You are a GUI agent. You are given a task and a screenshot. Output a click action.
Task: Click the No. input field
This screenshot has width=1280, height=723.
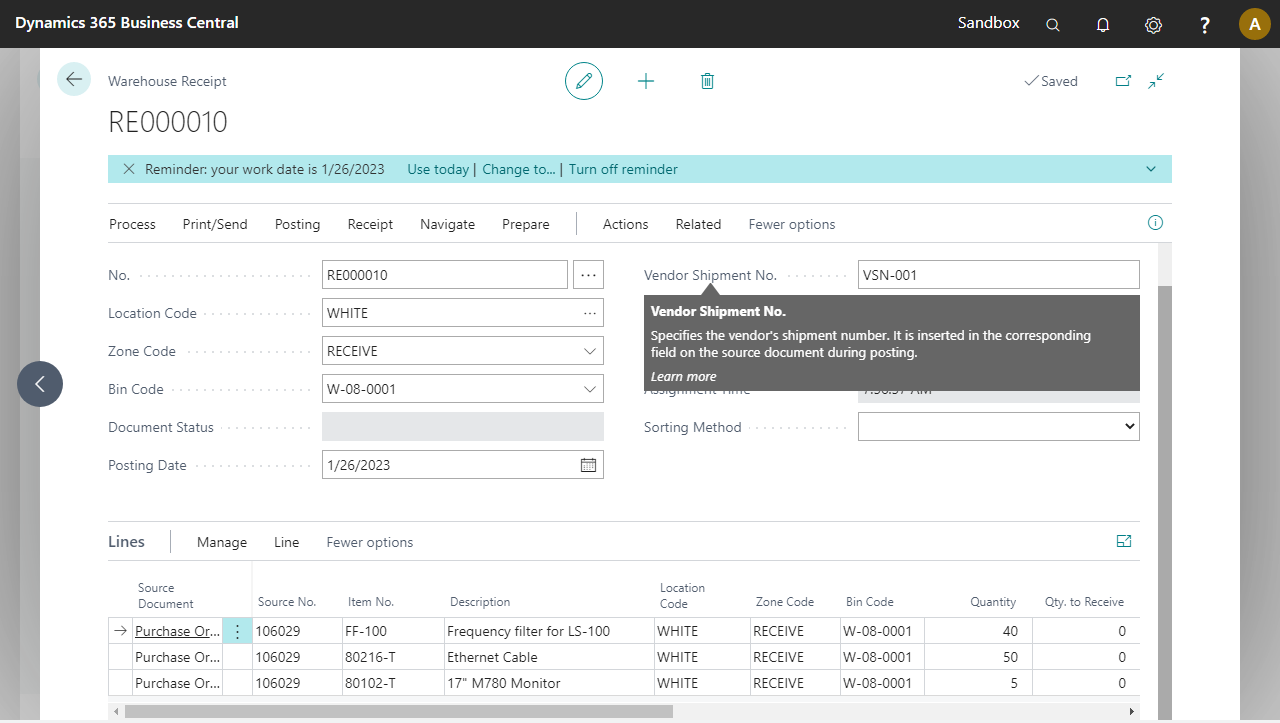pos(445,275)
